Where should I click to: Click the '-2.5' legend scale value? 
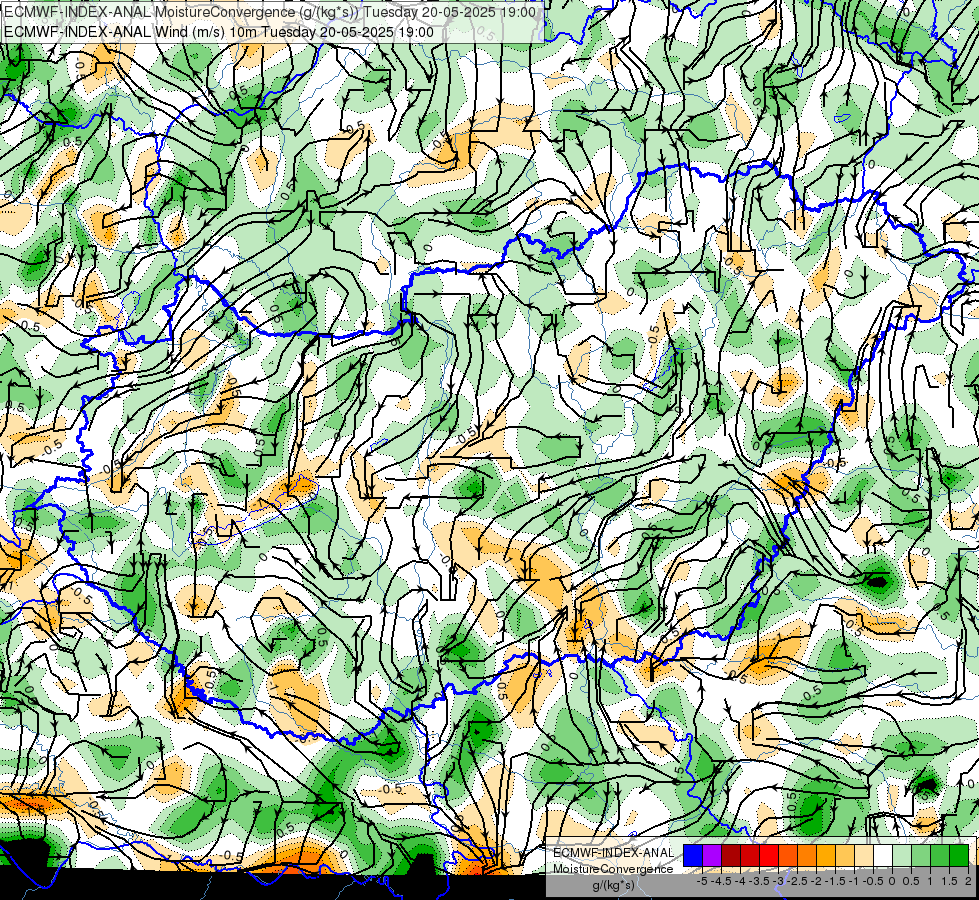click(x=798, y=881)
